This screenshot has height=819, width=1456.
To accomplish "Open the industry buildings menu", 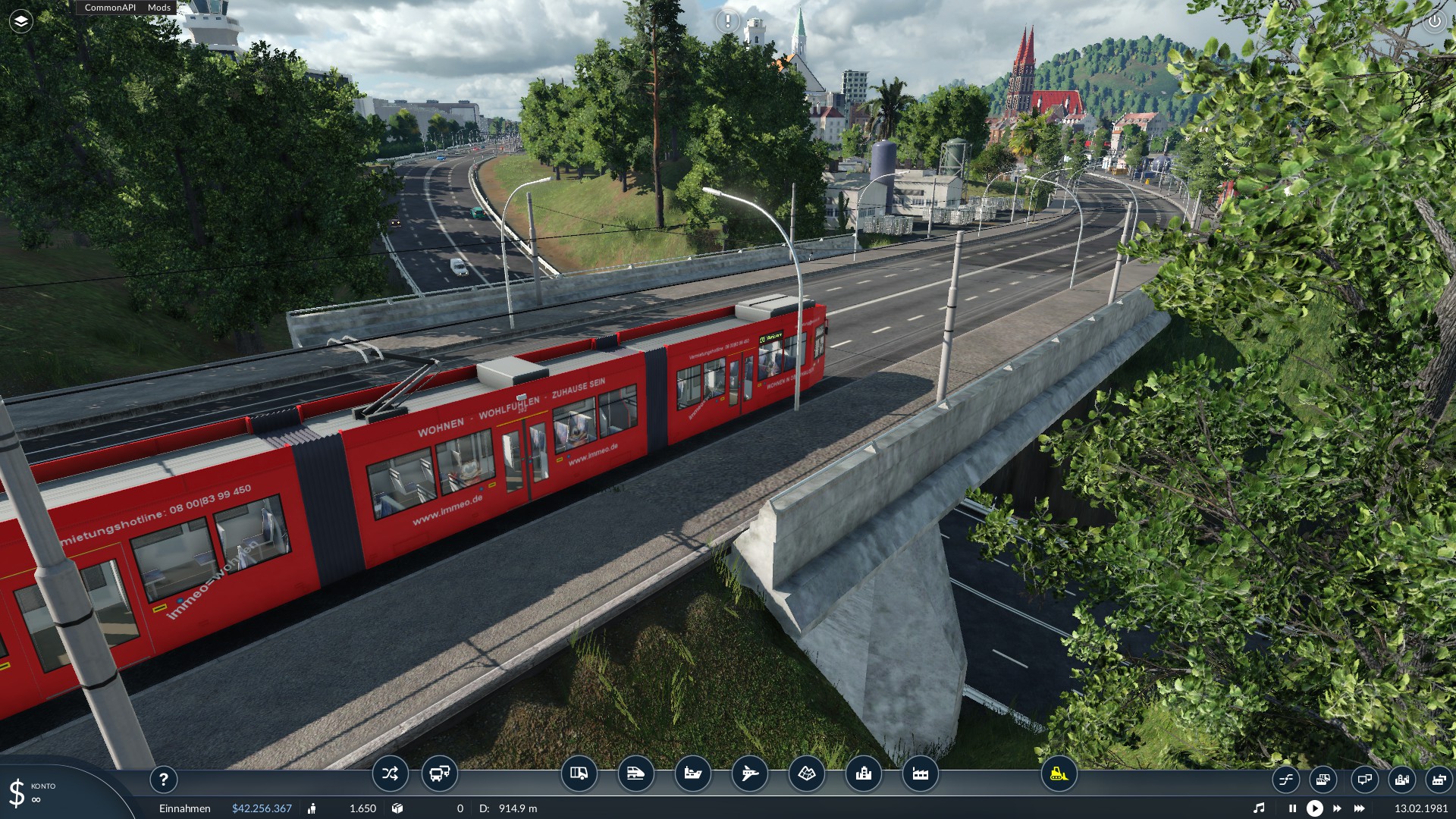I will tap(920, 774).
